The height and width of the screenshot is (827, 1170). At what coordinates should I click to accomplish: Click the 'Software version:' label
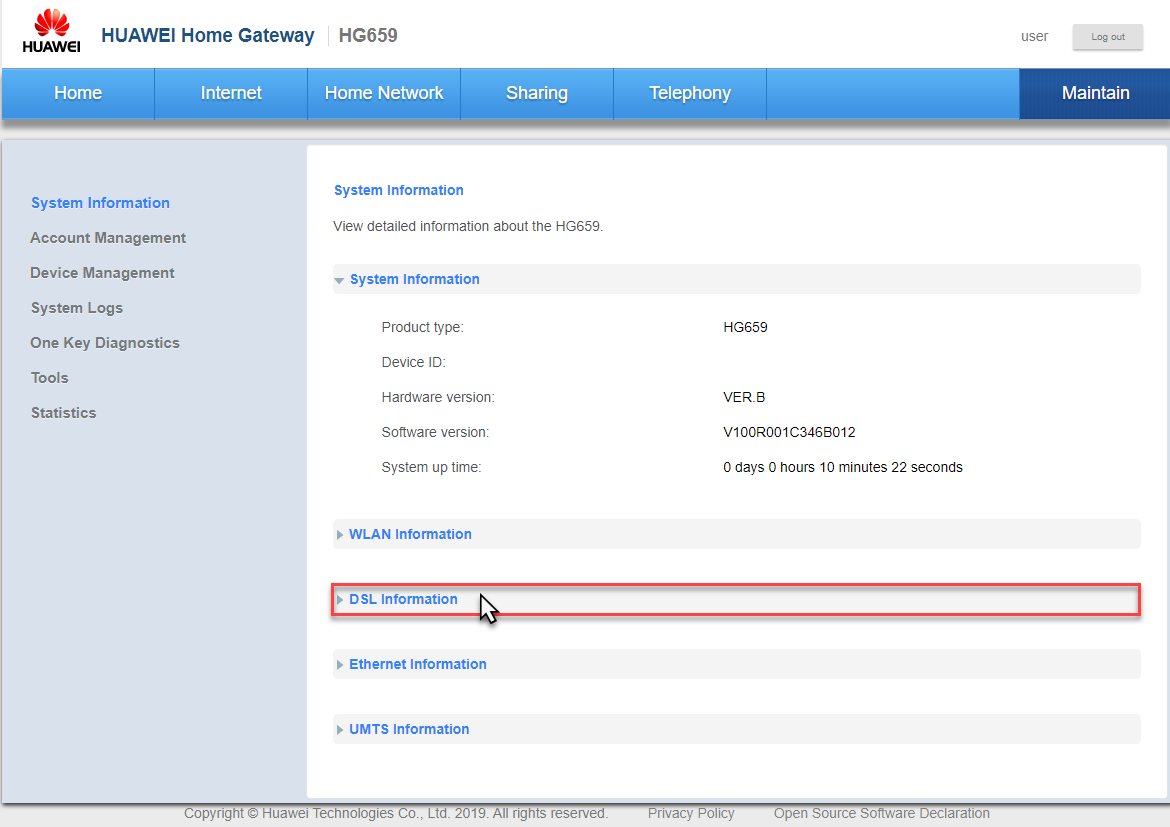[435, 432]
